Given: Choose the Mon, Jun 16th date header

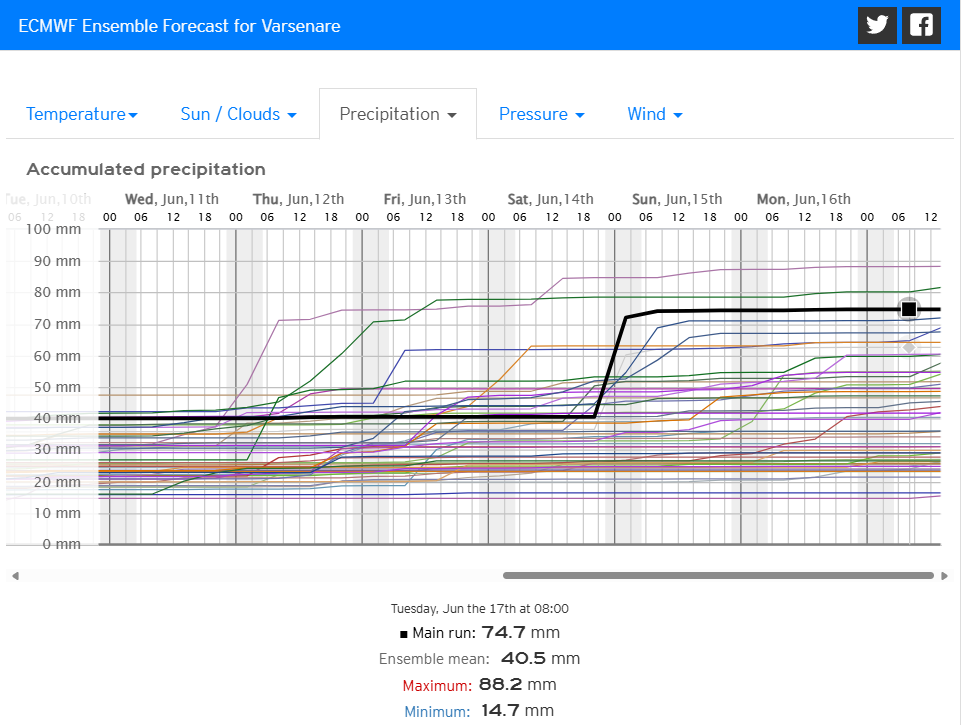Looking at the screenshot, I should click(x=803, y=199).
